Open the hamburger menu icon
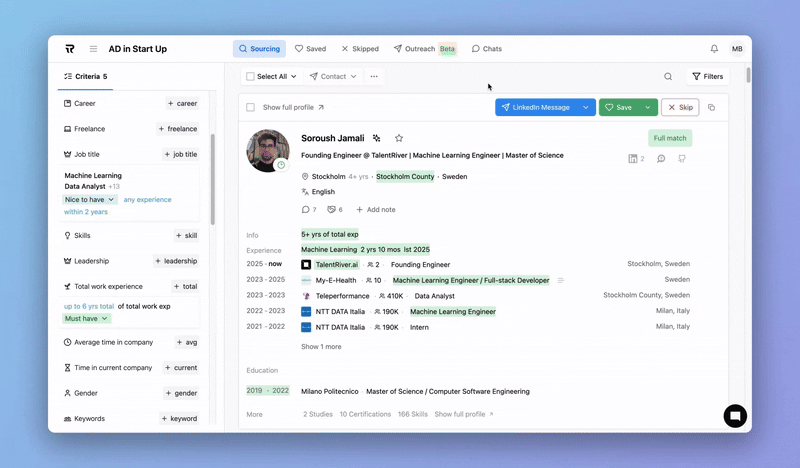 pos(93,49)
